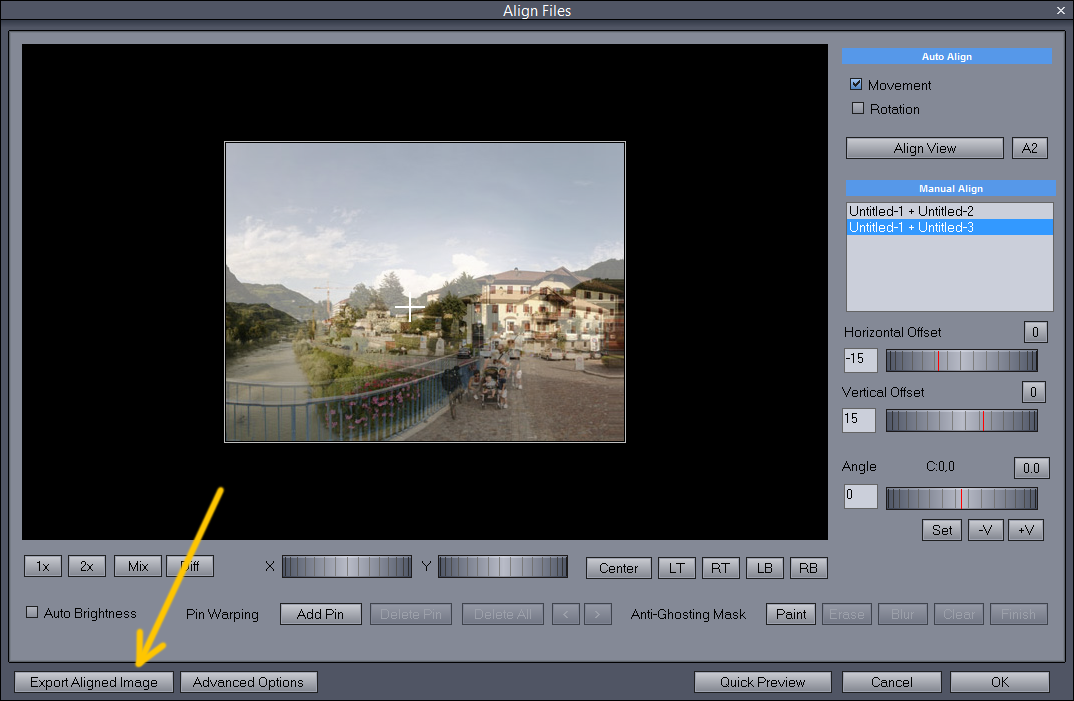Select the Diff display mode
The image size is (1074, 701).
coord(189,565)
